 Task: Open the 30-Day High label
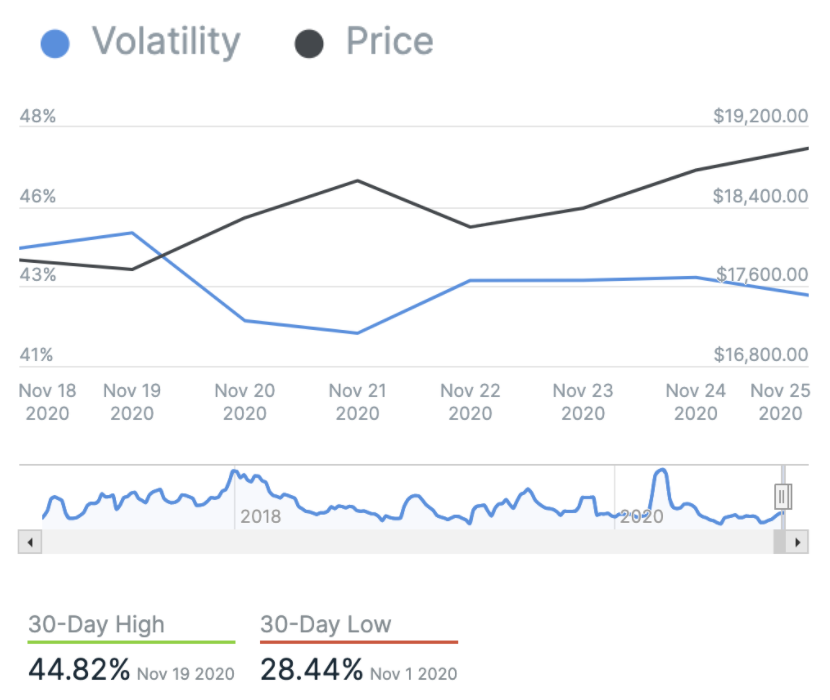[x=96, y=625]
